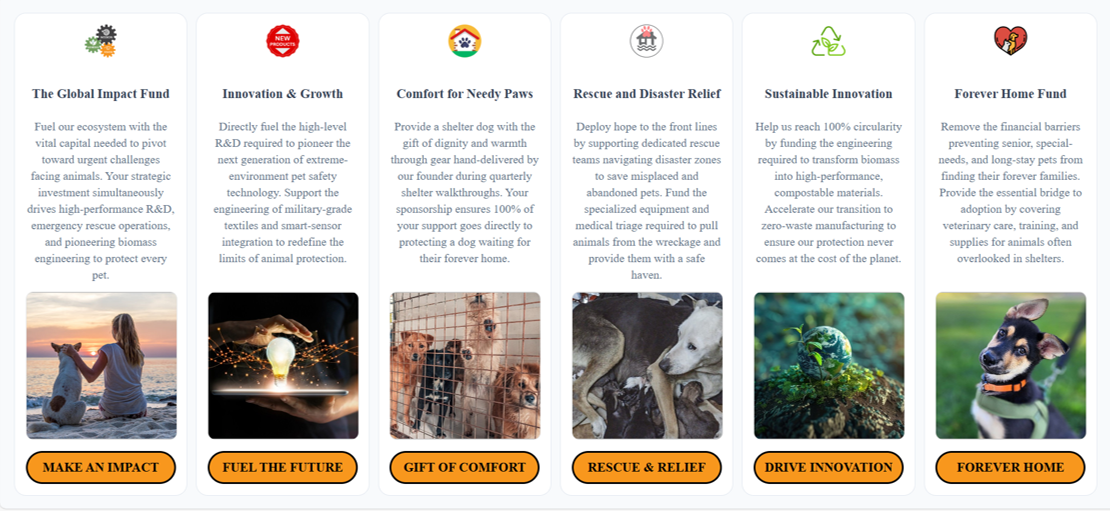
Task: Open the glowing lightbulb image
Action: click(x=283, y=365)
